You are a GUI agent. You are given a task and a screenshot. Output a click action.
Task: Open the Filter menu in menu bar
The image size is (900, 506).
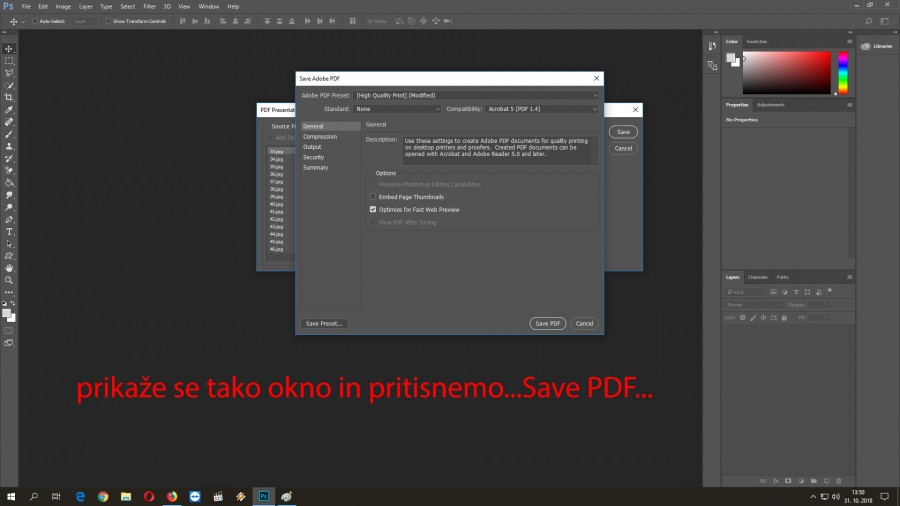tap(149, 6)
